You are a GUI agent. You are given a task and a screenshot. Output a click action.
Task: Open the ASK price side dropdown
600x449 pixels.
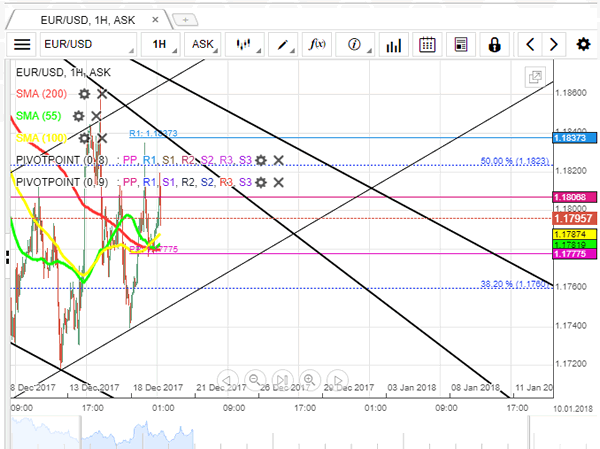(203, 44)
